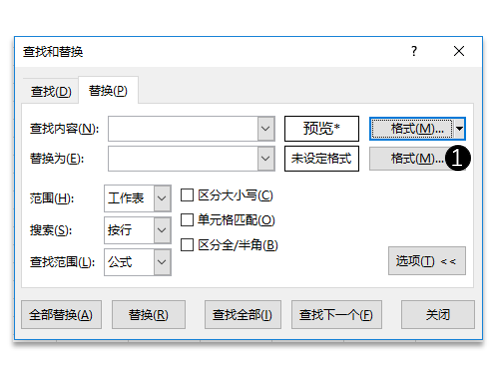Expand the 查找内容(N) history dropdown
499x378 pixels.
tap(266, 129)
